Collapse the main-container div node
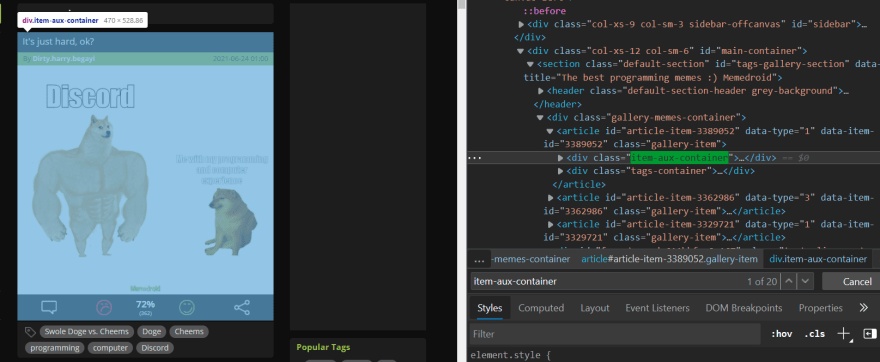The width and height of the screenshot is (880, 362). pyautogui.click(x=521, y=51)
